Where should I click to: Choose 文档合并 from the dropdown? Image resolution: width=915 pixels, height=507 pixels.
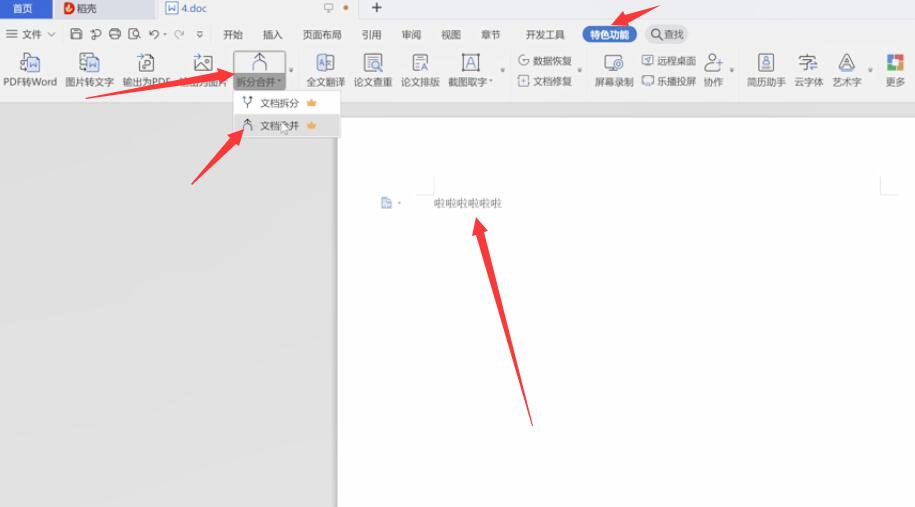(x=287, y=125)
